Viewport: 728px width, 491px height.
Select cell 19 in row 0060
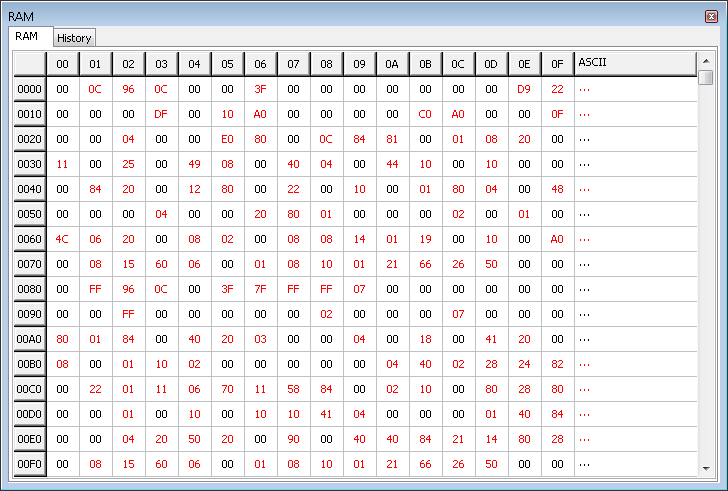pyautogui.click(x=425, y=239)
